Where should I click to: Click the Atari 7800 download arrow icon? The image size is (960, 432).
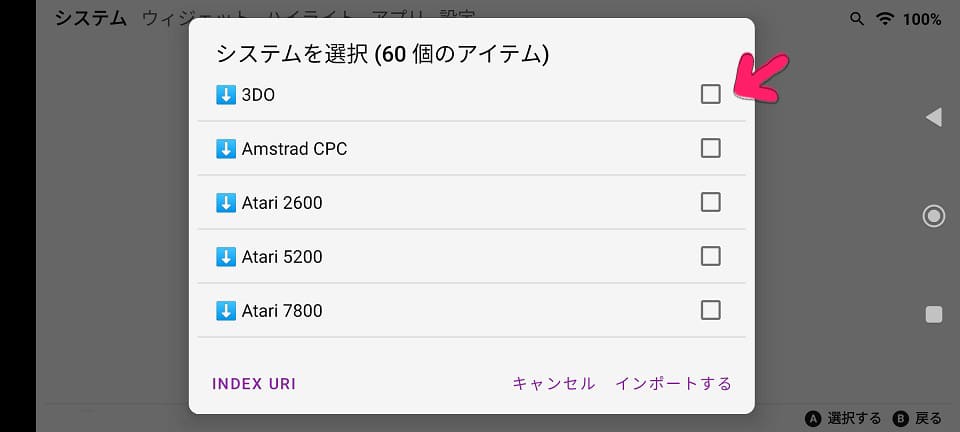click(226, 311)
